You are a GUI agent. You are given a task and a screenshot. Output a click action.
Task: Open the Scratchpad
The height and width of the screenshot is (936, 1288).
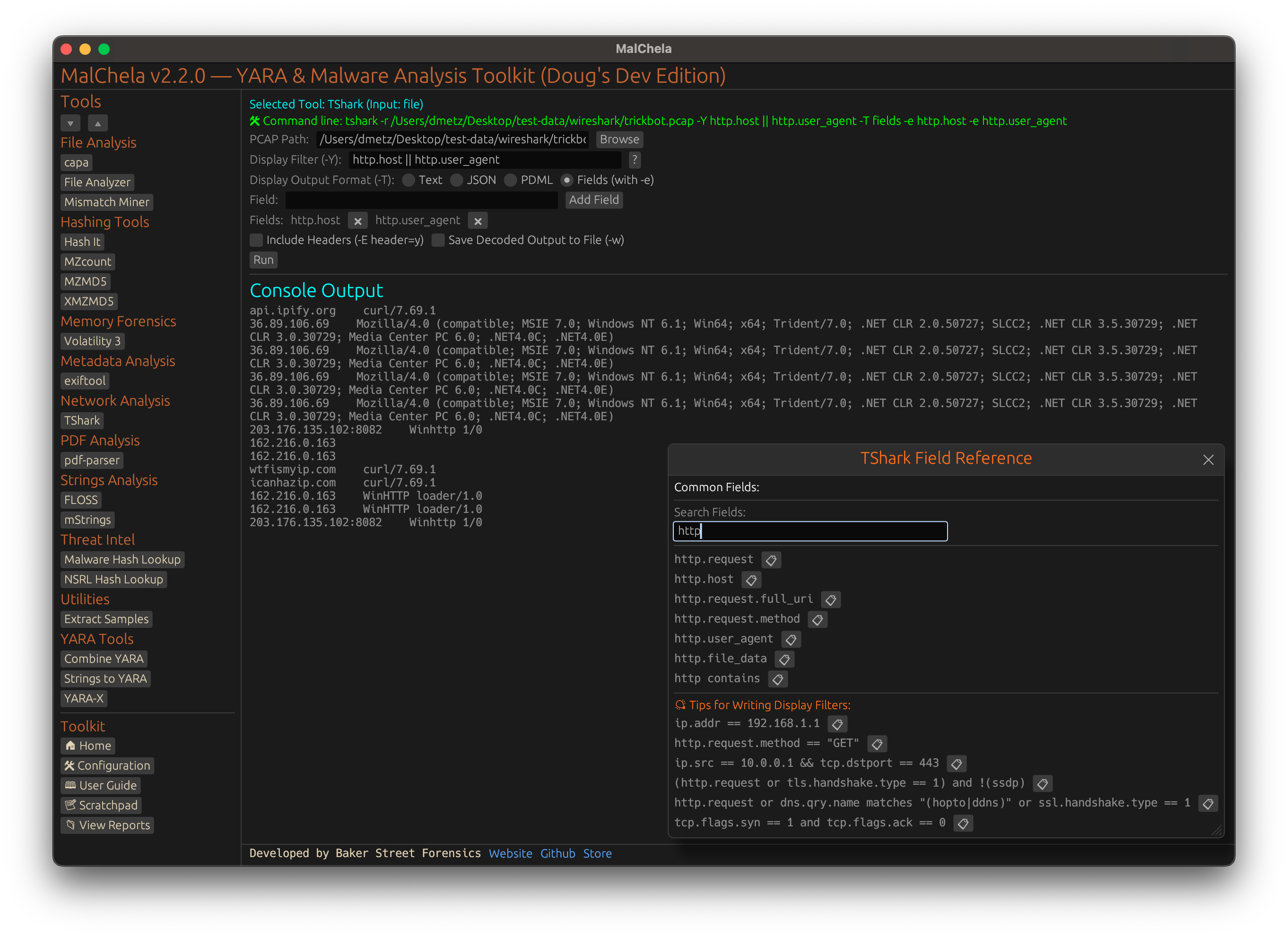pyautogui.click(x=101, y=806)
